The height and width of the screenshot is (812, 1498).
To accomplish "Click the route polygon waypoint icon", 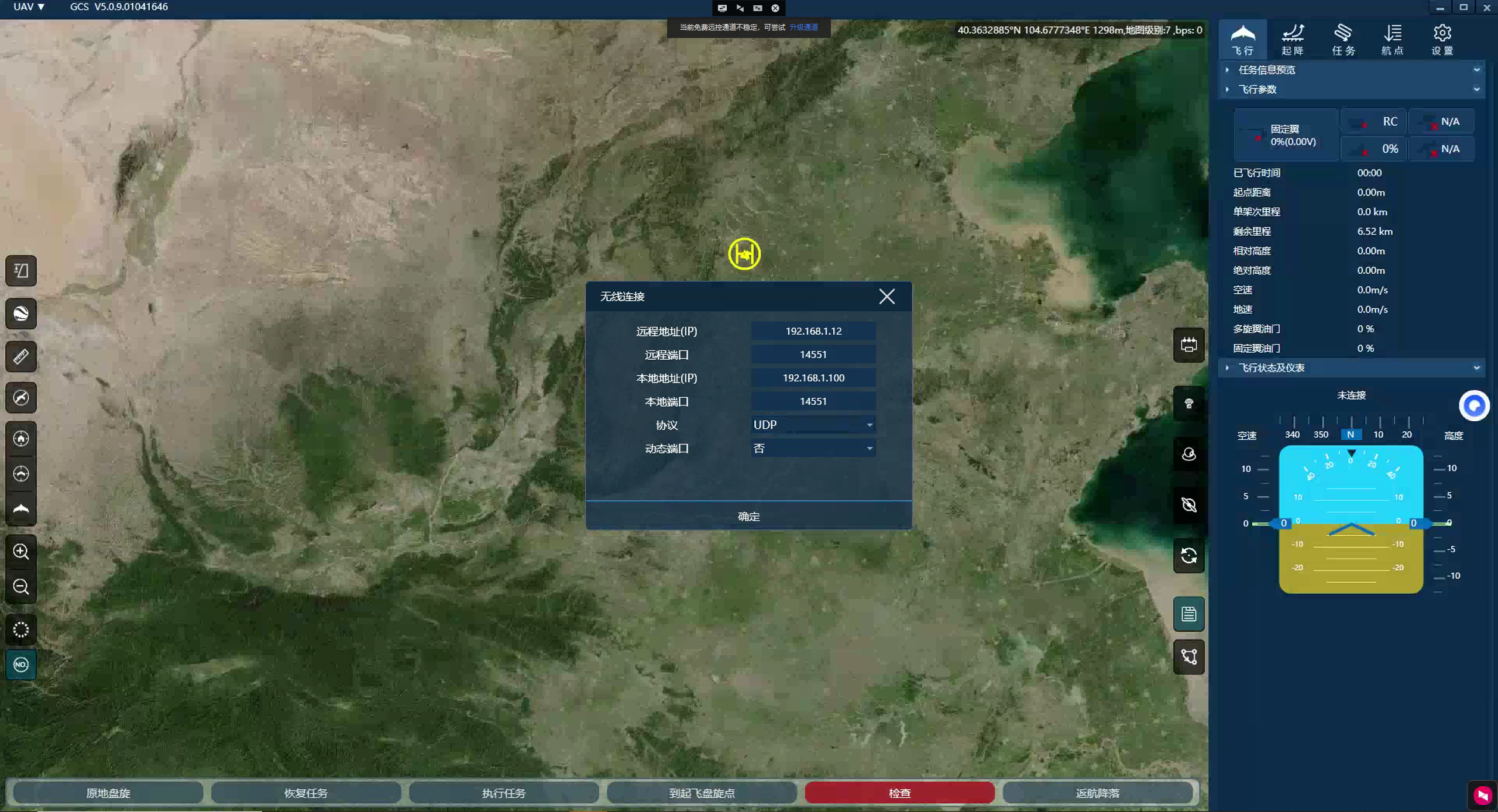I will coord(1188,657).
